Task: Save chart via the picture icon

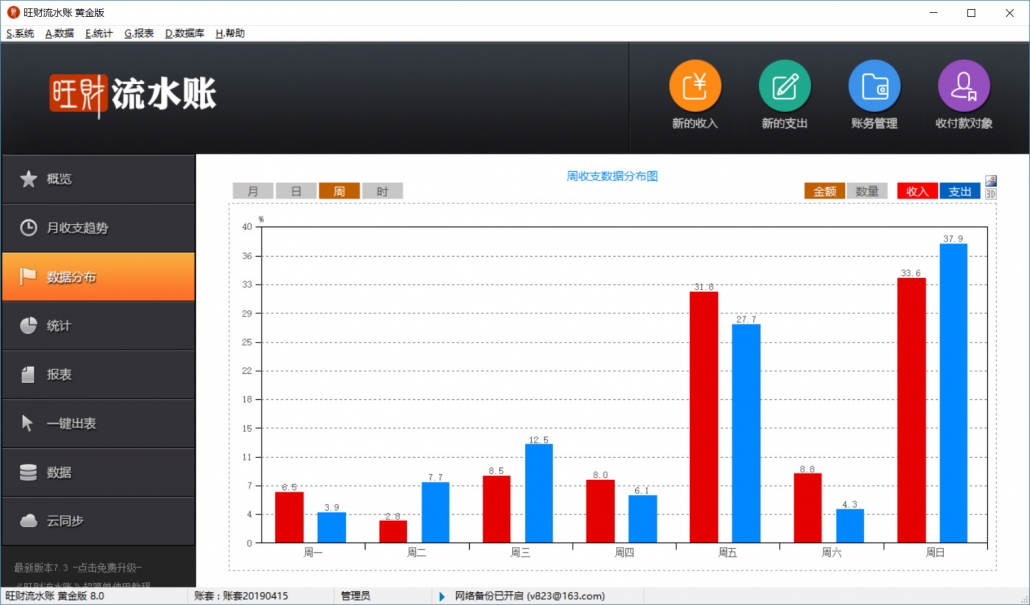Action: tap(991, 182)
